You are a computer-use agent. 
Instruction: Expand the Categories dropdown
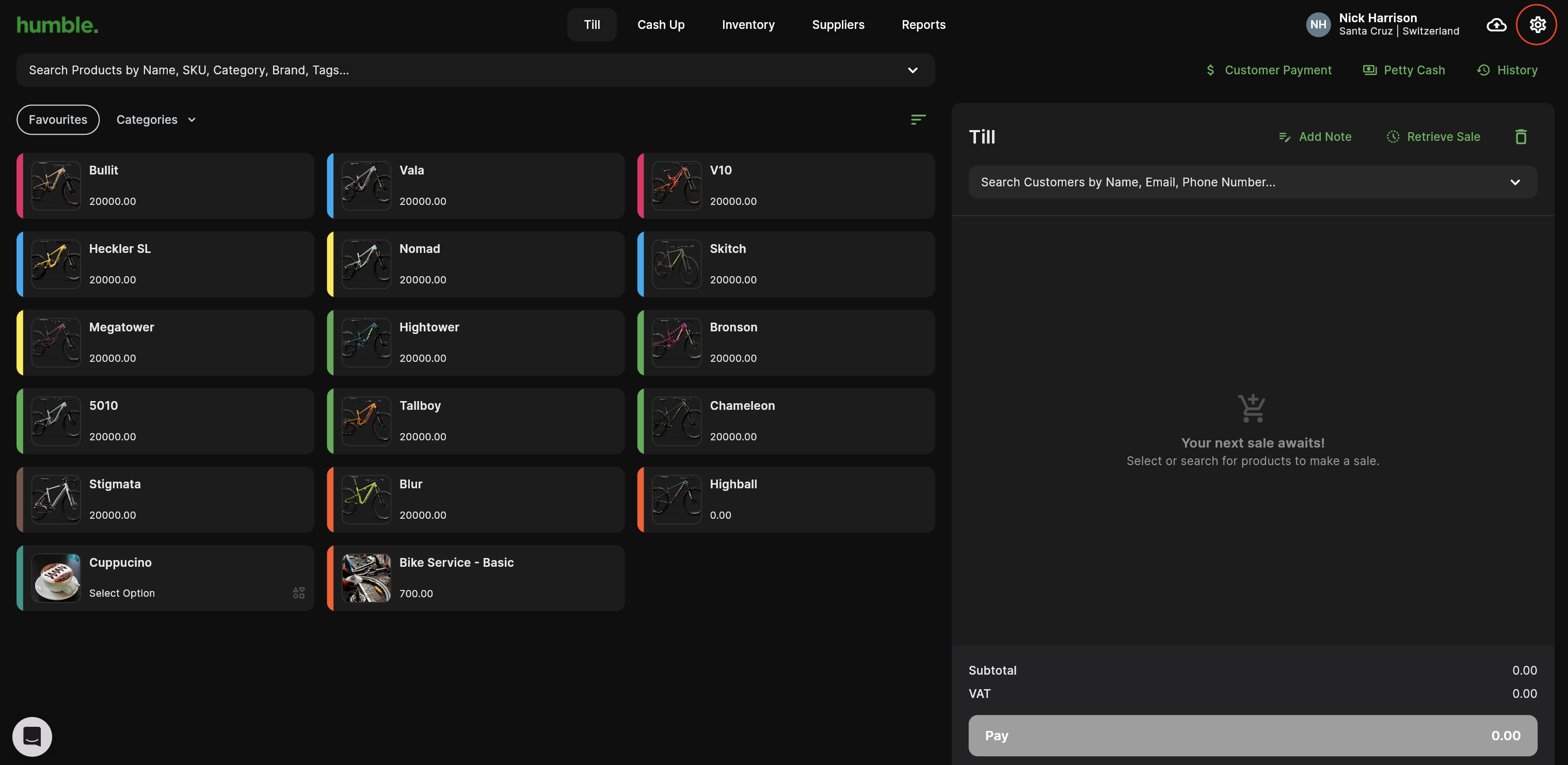[156, 119]
